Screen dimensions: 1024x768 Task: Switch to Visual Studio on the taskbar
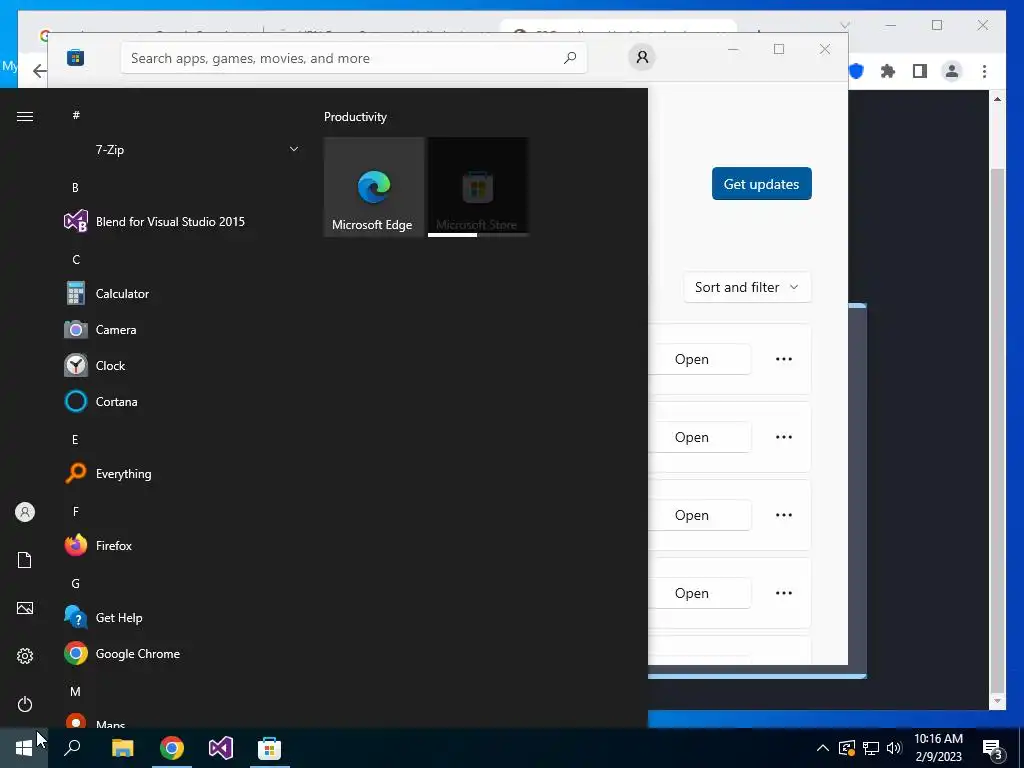tap(221, 748)
